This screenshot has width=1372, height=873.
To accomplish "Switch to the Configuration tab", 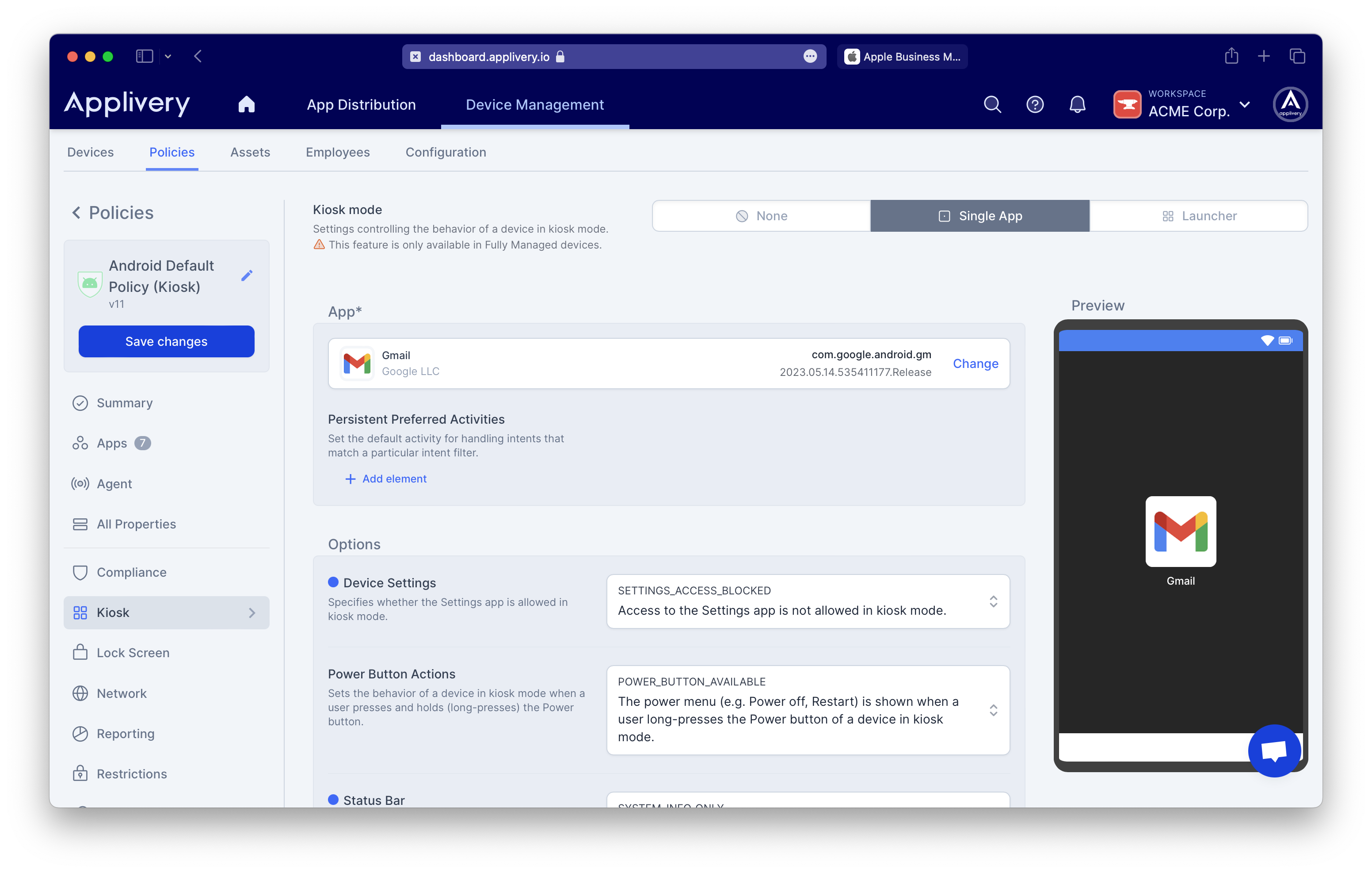I will (446, 152).
